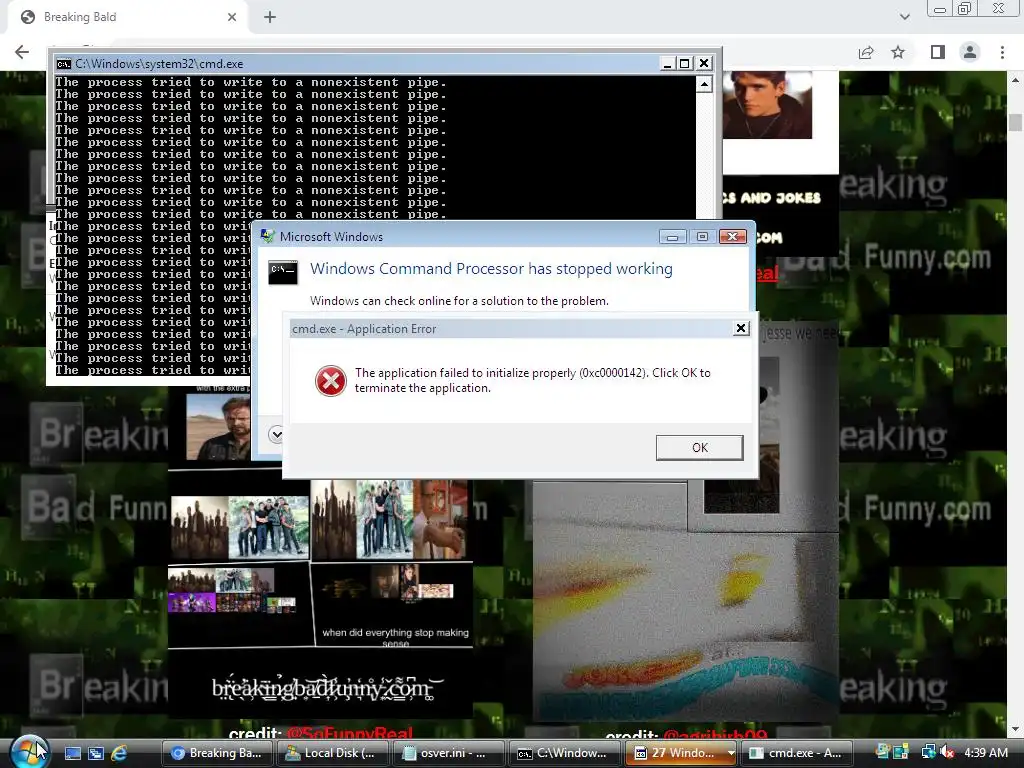Bookmark this page with the star icon

coord(898,52)
